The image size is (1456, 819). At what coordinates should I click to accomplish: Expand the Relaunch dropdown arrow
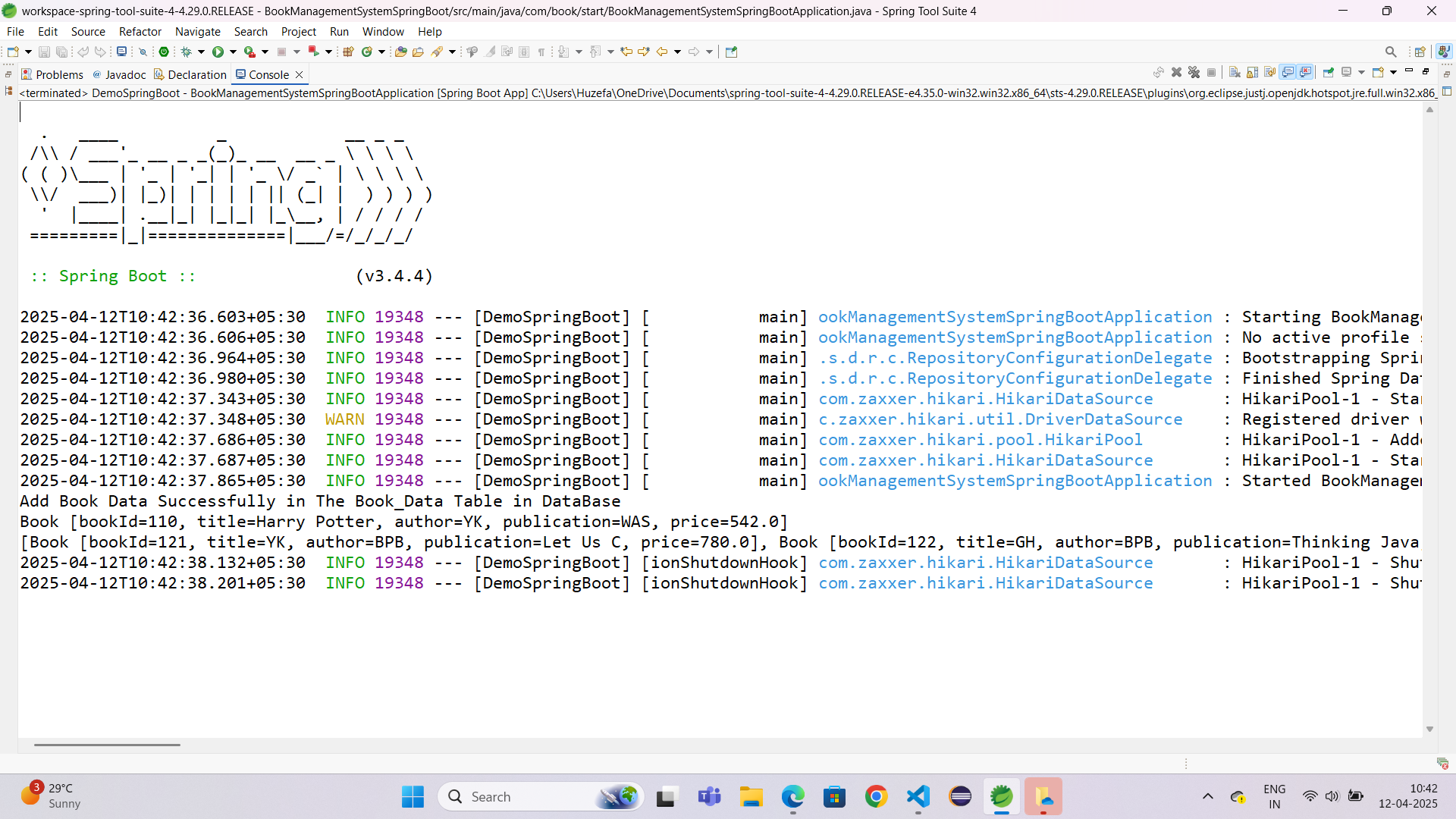pyautogui.click(x=328, y=52)
